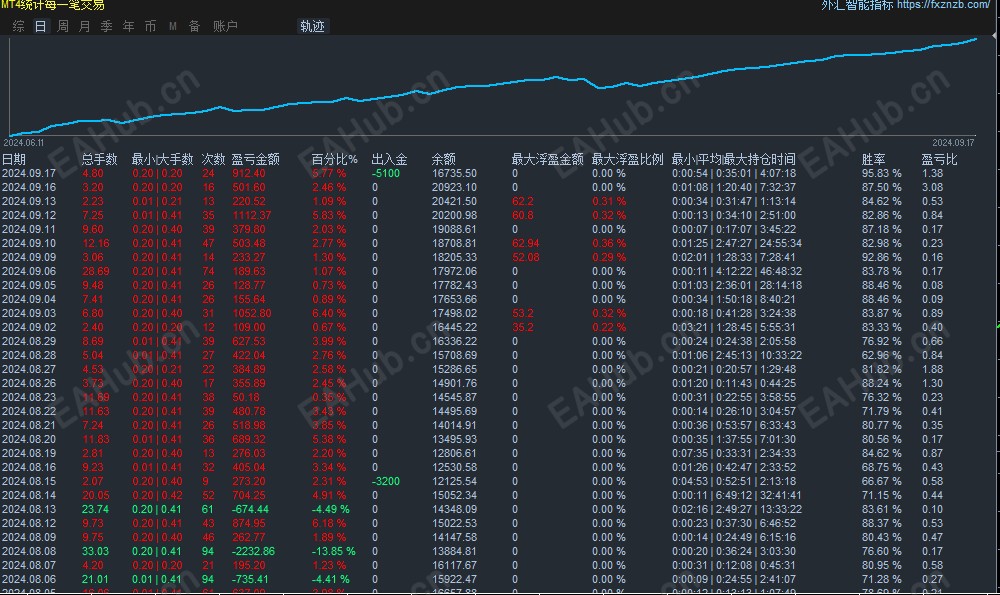Image resolution: width=1000 pixels, height=595 pixels.
Task: Select the 2024.09.16 date cell
Action: pyautogui.click(x=29, y=187)
